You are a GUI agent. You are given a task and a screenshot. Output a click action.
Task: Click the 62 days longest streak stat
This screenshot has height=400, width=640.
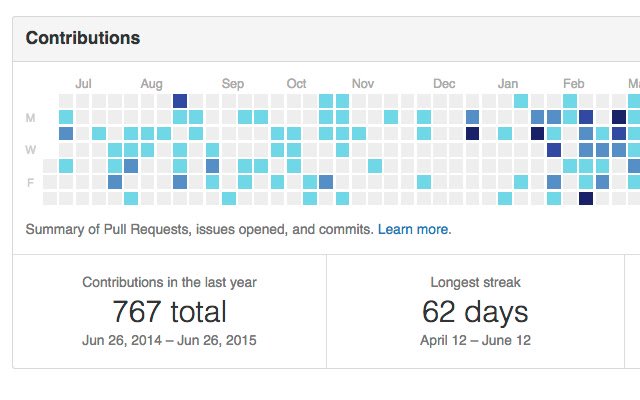(475, 312)
